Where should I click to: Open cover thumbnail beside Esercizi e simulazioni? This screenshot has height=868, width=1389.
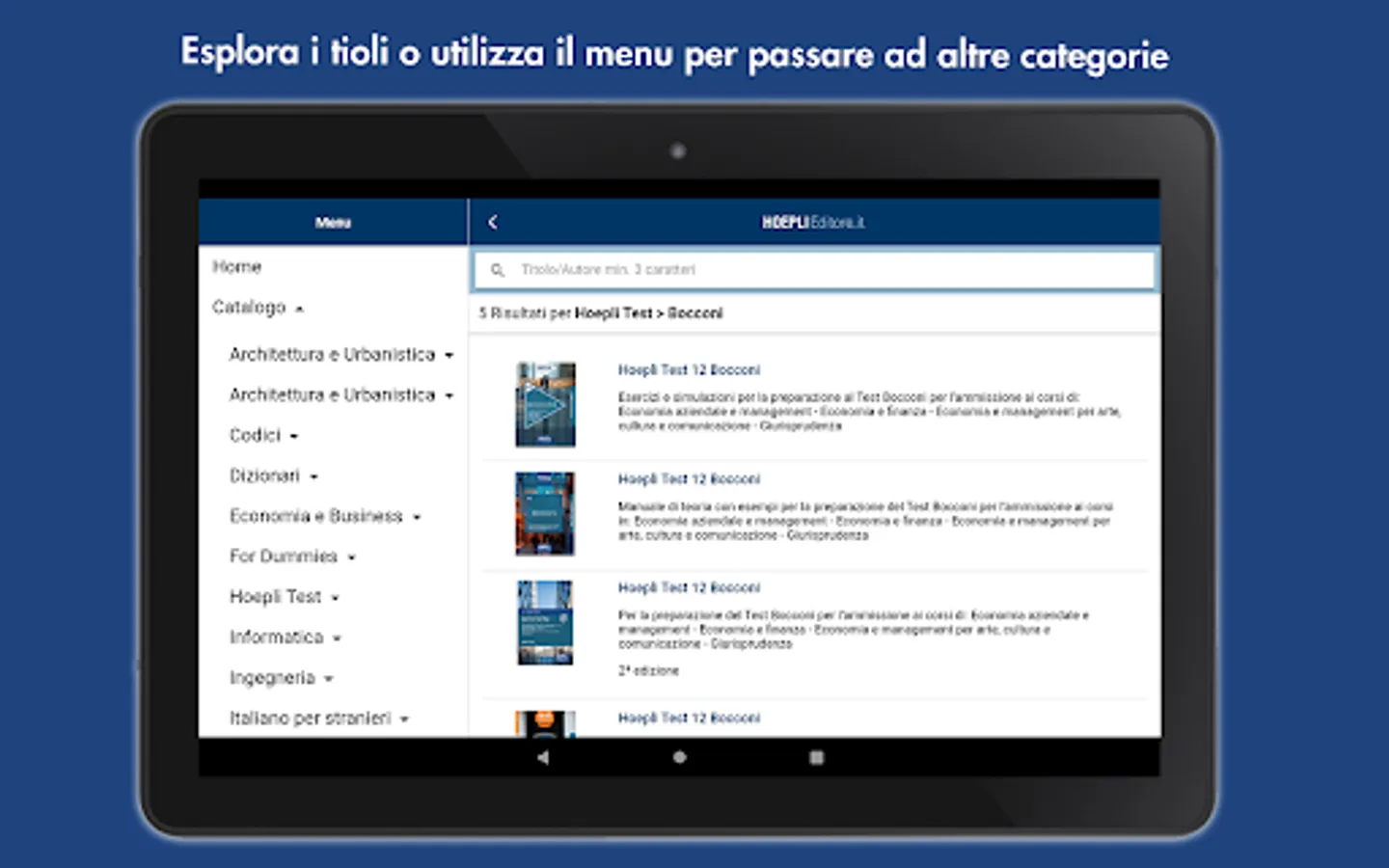545,404
